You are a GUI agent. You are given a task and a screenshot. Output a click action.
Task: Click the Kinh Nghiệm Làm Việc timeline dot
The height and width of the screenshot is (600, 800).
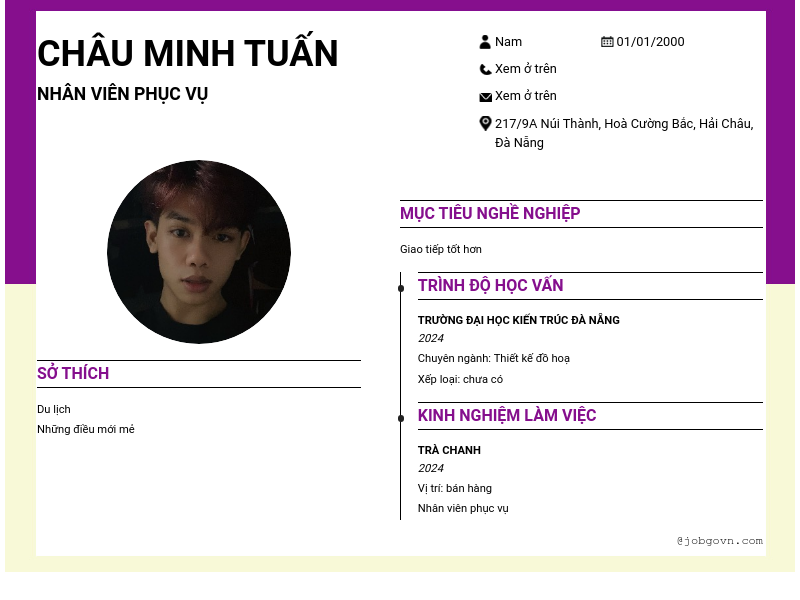[401, 418]
